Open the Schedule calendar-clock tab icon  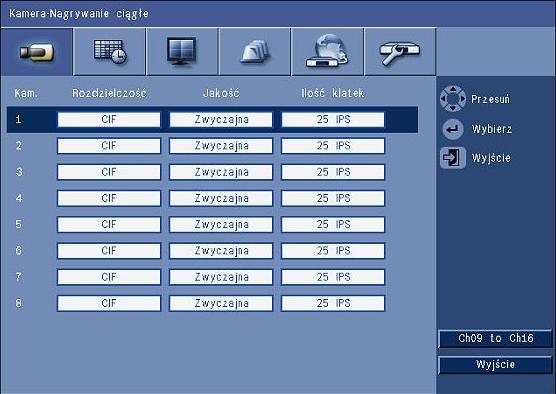110,52
